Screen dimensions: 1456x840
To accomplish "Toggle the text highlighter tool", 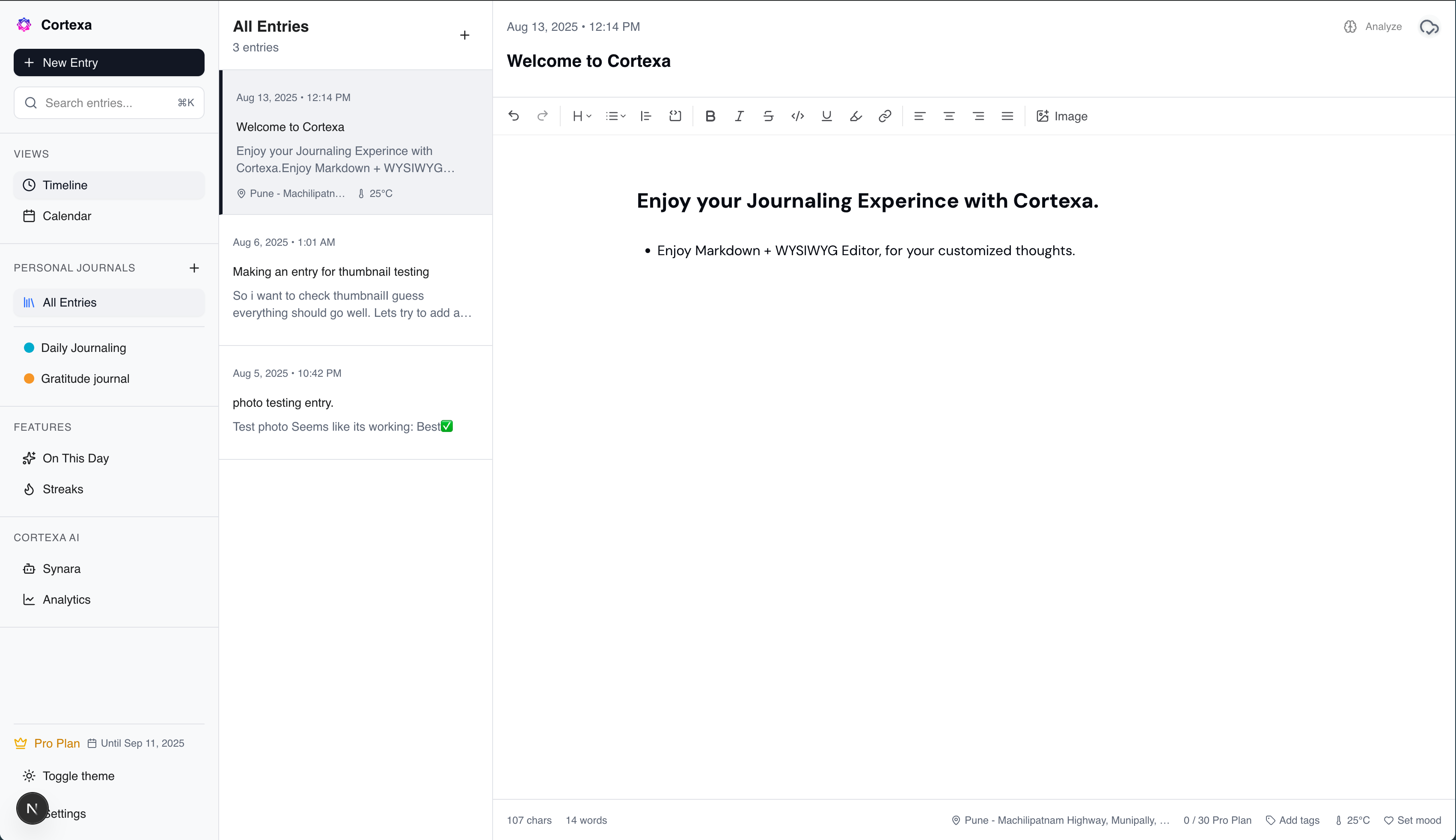I will pos(855,116).
